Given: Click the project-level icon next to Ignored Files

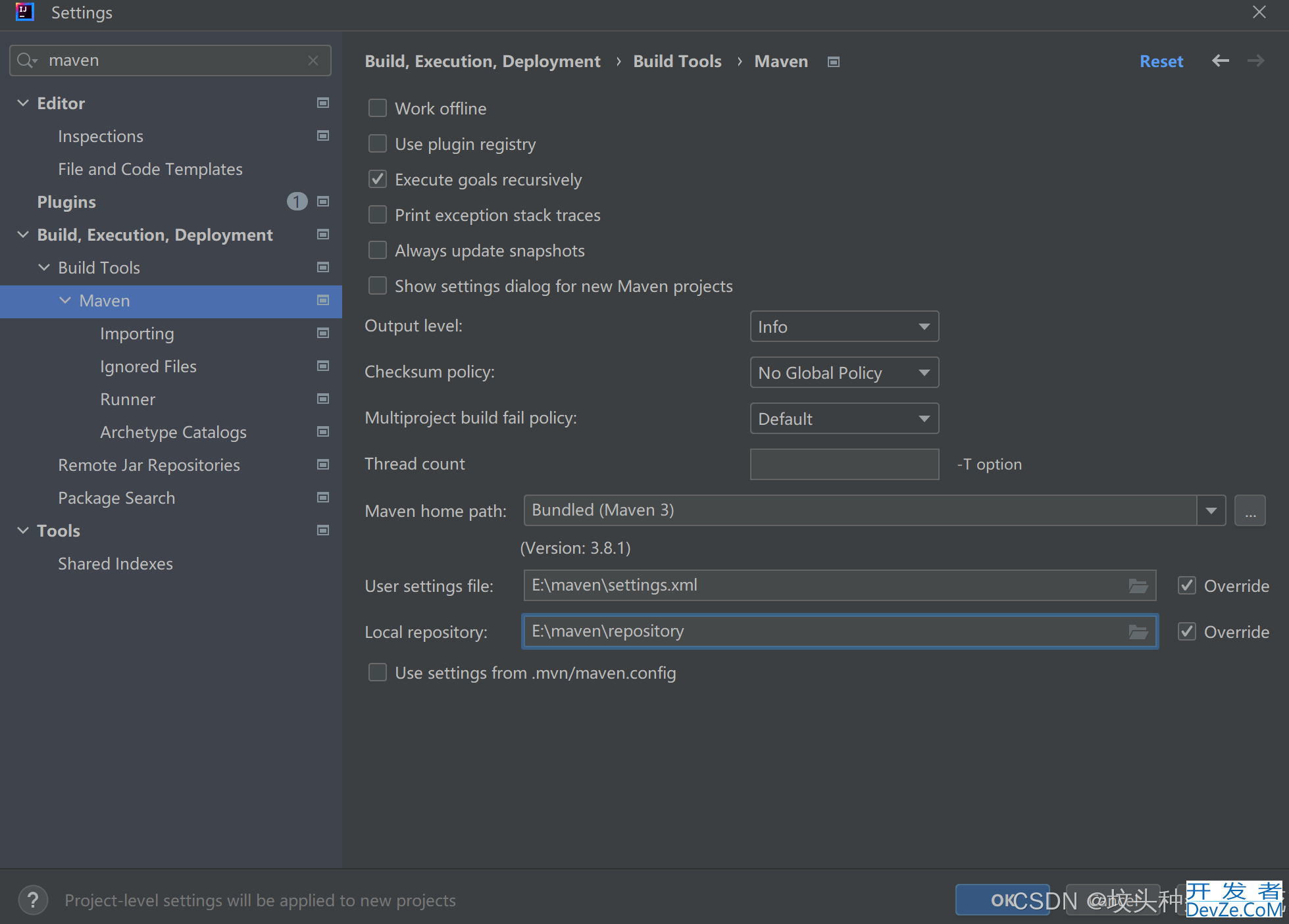Looking at the screenshot, I should tap(323, 366).
